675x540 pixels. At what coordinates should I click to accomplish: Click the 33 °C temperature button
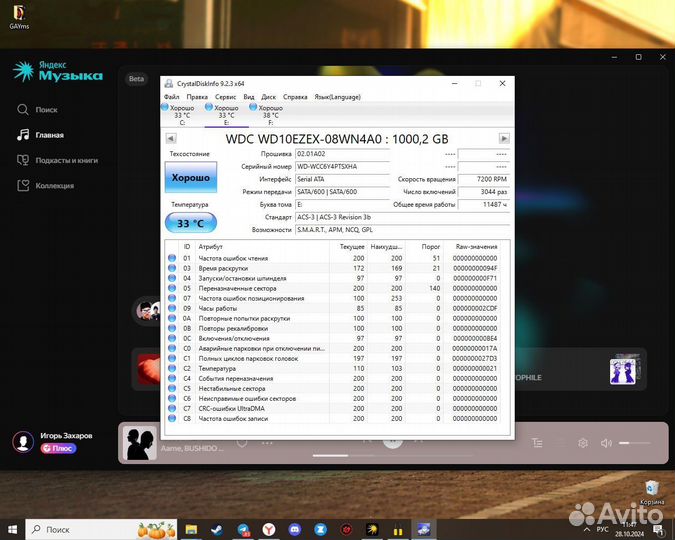coord(190,223)
